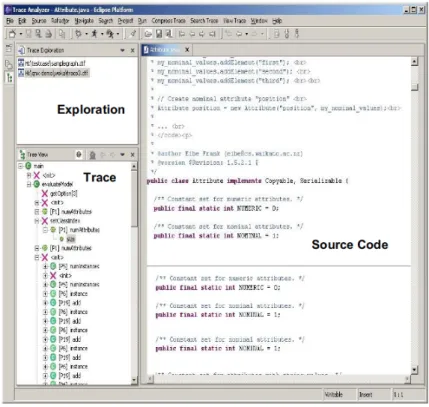The height and width of the screenshot is (407, 429).
Task: Click the Tree View home icon
Action: tap(92, 155)
